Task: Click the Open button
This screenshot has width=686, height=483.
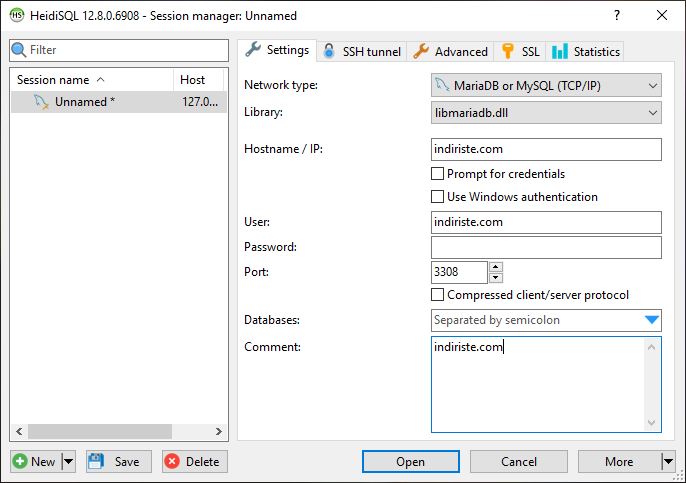Action: 410,462
